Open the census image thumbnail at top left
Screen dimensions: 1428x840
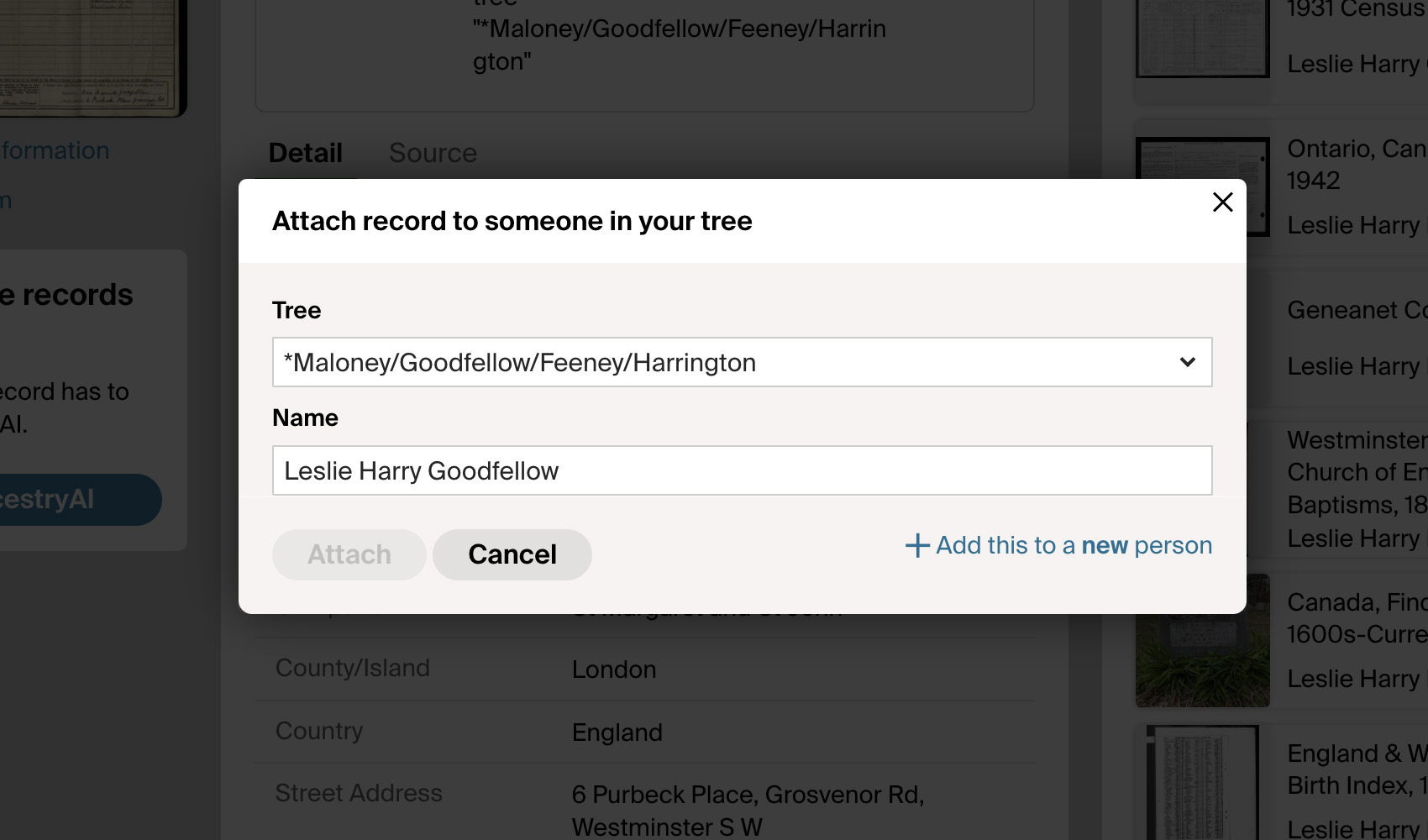92,58
